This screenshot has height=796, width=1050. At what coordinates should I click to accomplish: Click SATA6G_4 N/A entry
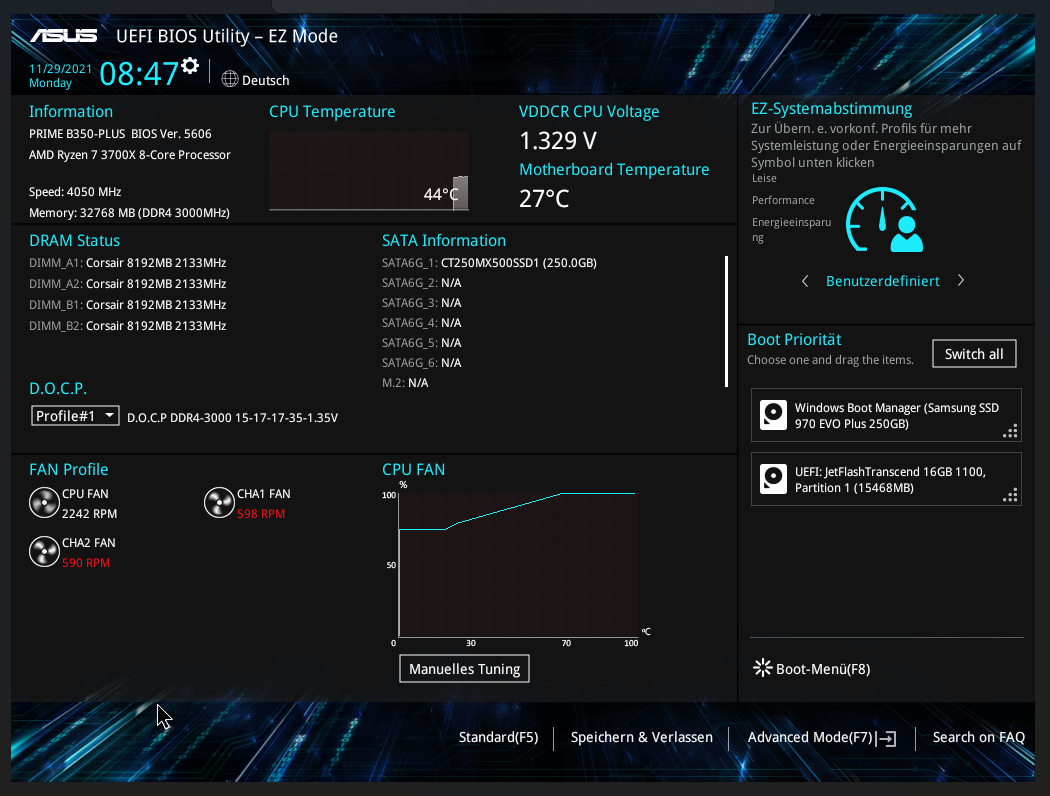tap(421, 323)
